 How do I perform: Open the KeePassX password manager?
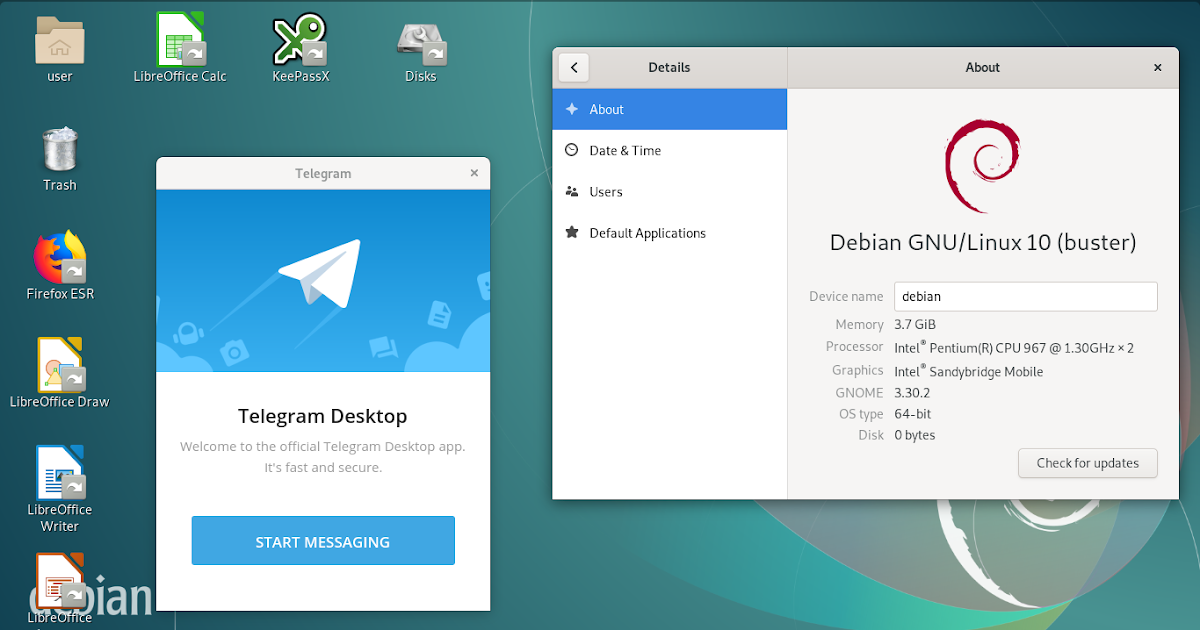[299, 40]
